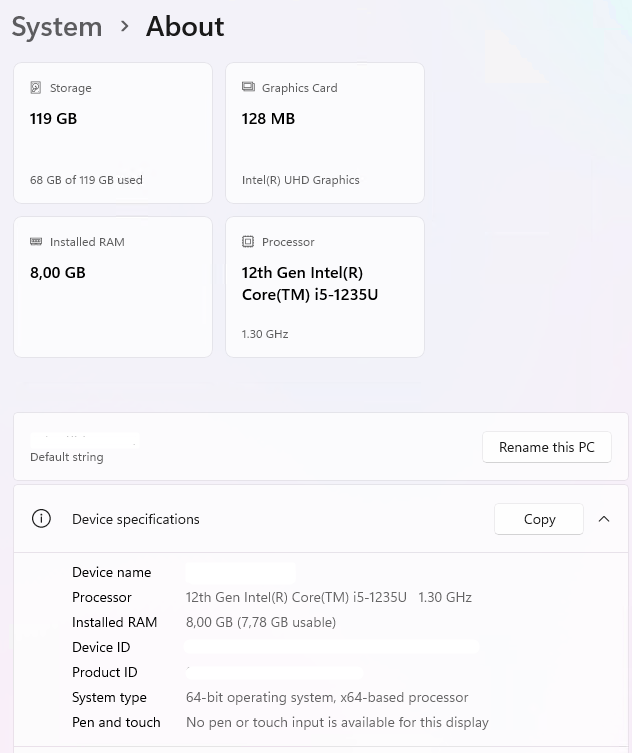Go back to System breadcrumb
This screenshot has height=753, width=632.
coord(57,26)
